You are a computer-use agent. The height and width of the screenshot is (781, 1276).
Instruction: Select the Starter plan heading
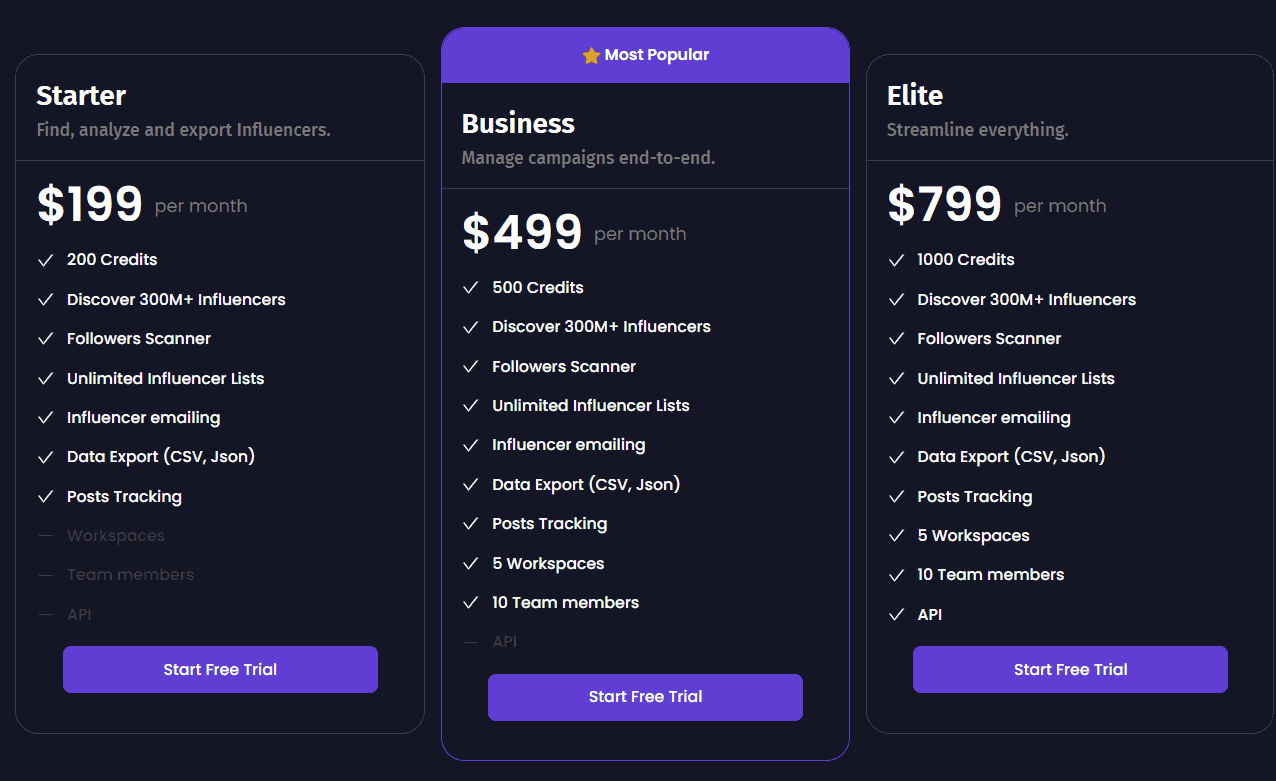pos(81,95)
